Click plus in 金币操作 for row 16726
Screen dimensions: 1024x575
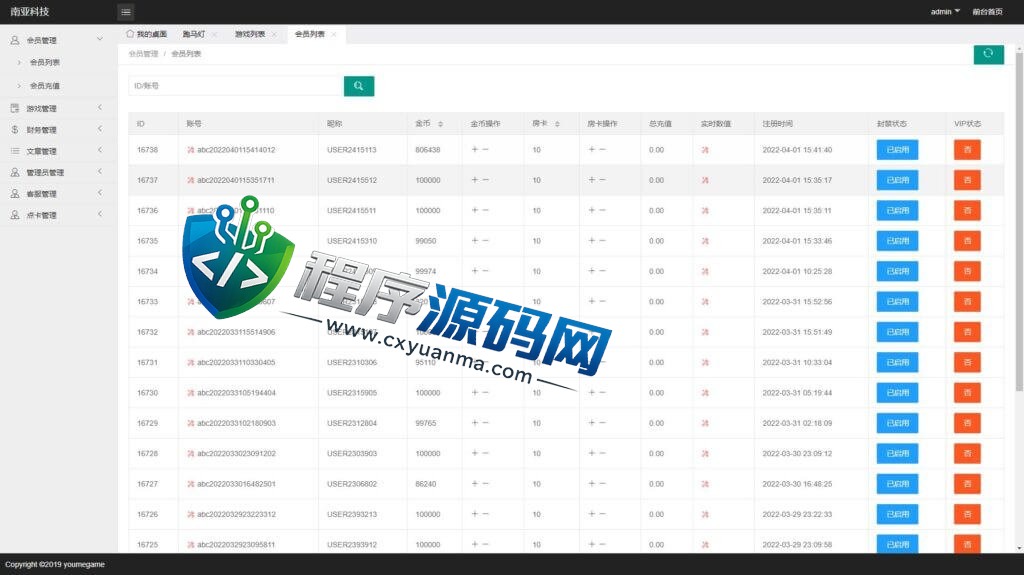(475, 514)
